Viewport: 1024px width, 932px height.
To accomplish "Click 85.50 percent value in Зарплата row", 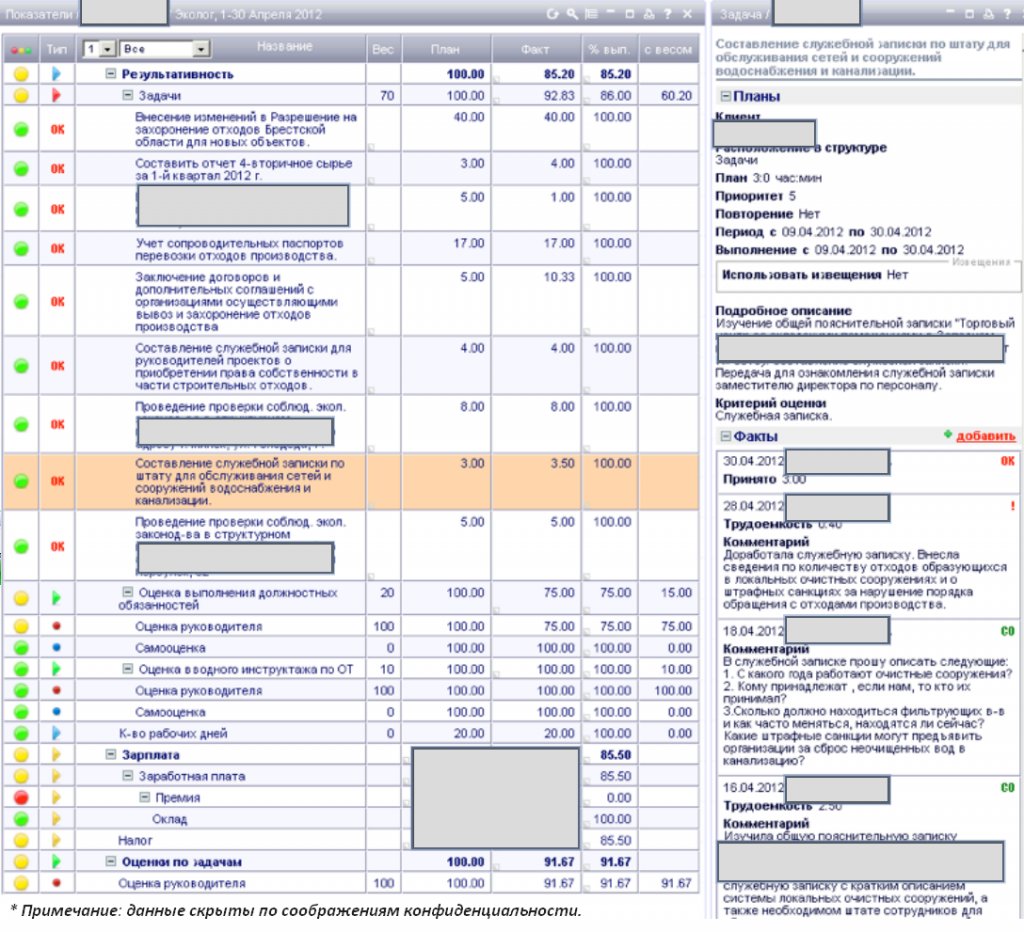I will tap(615, 755).
